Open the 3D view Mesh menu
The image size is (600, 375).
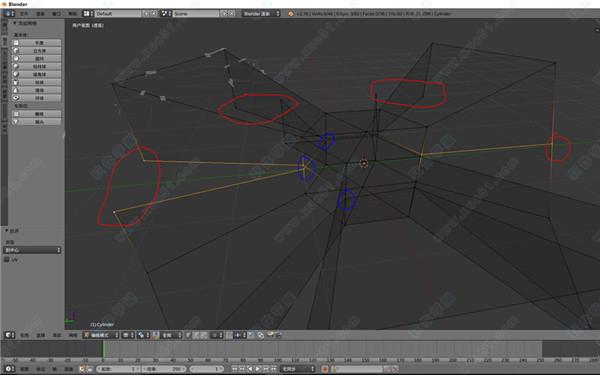coord(73,335)
